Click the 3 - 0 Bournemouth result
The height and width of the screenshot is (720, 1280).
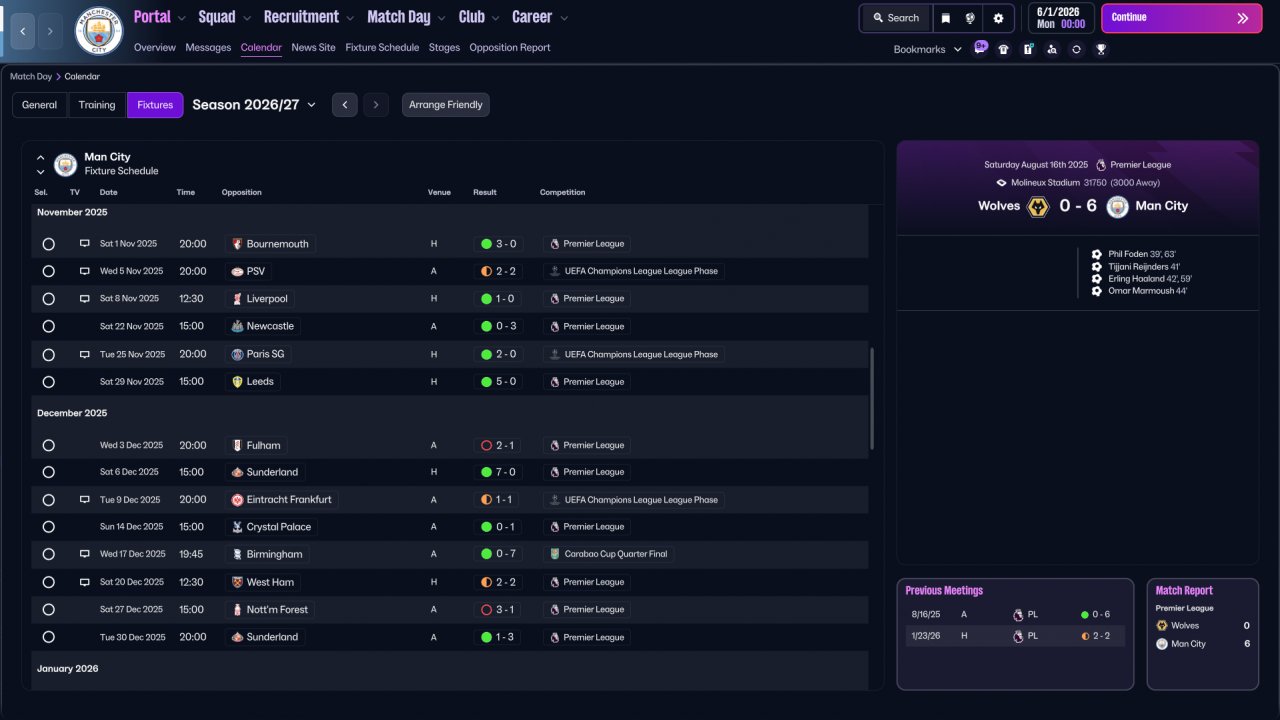tap(499, 244)
